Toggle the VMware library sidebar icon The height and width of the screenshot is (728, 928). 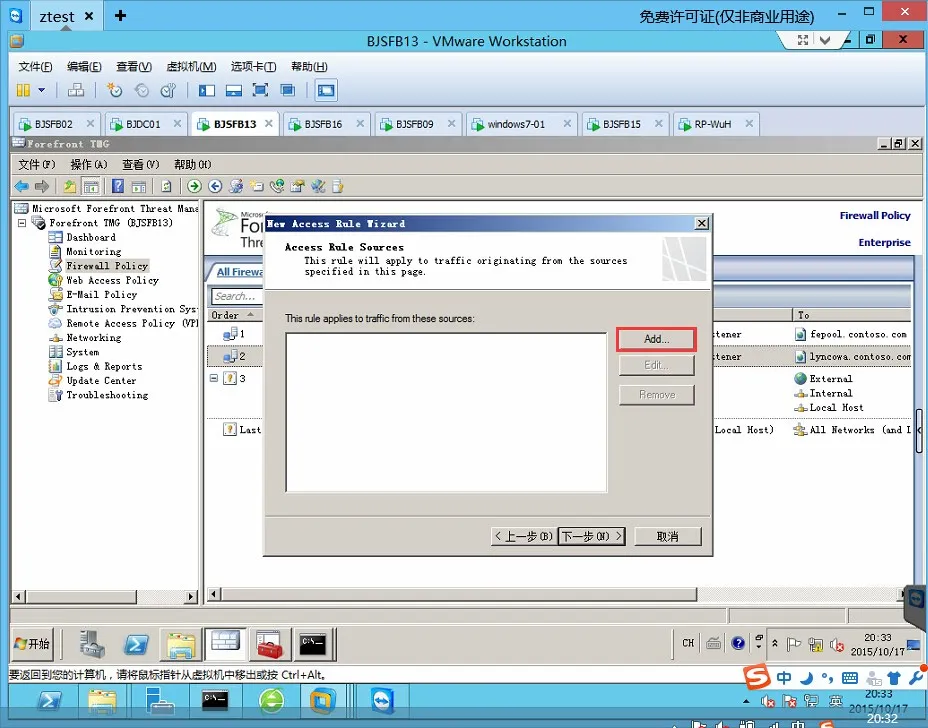click(x=207, y=91)
